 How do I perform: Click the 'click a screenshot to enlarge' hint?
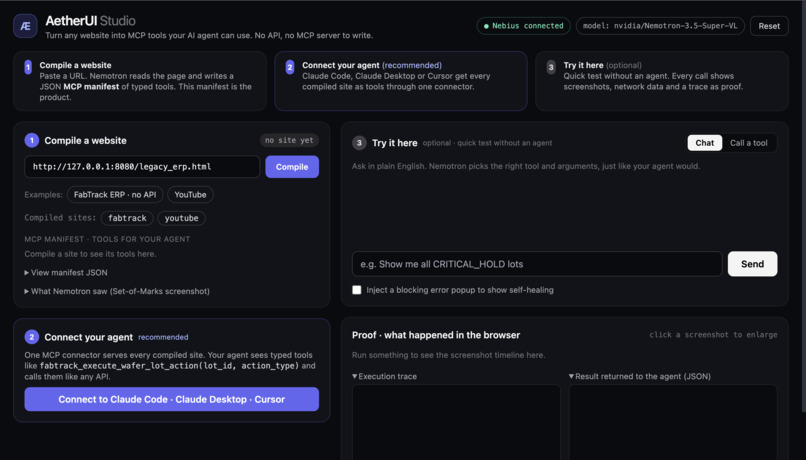click(x=713, y=335)
